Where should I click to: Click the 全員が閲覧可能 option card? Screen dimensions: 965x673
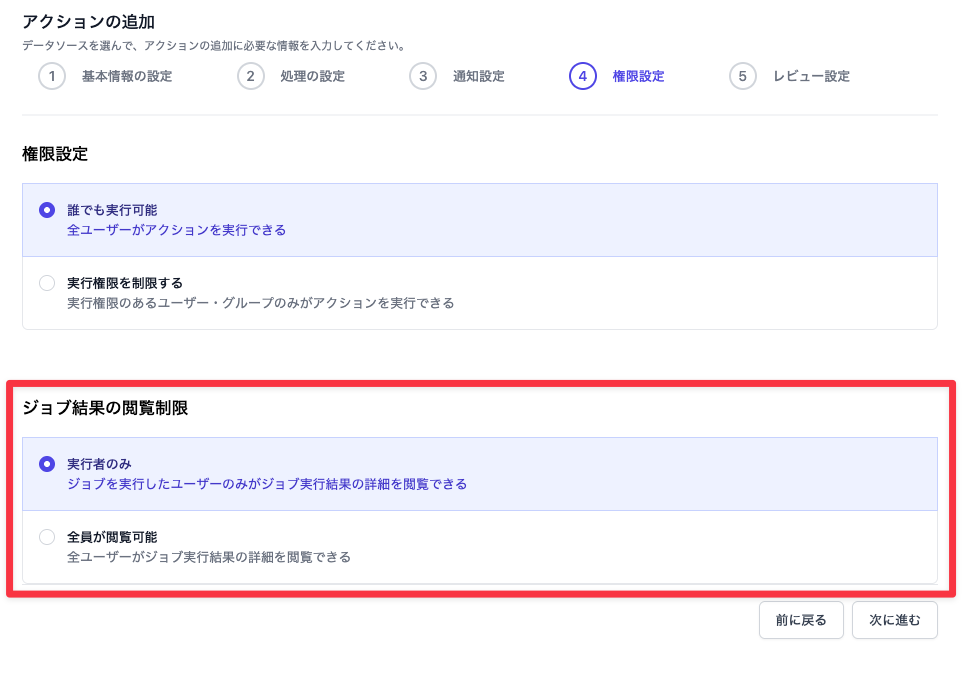pos(480,547)
